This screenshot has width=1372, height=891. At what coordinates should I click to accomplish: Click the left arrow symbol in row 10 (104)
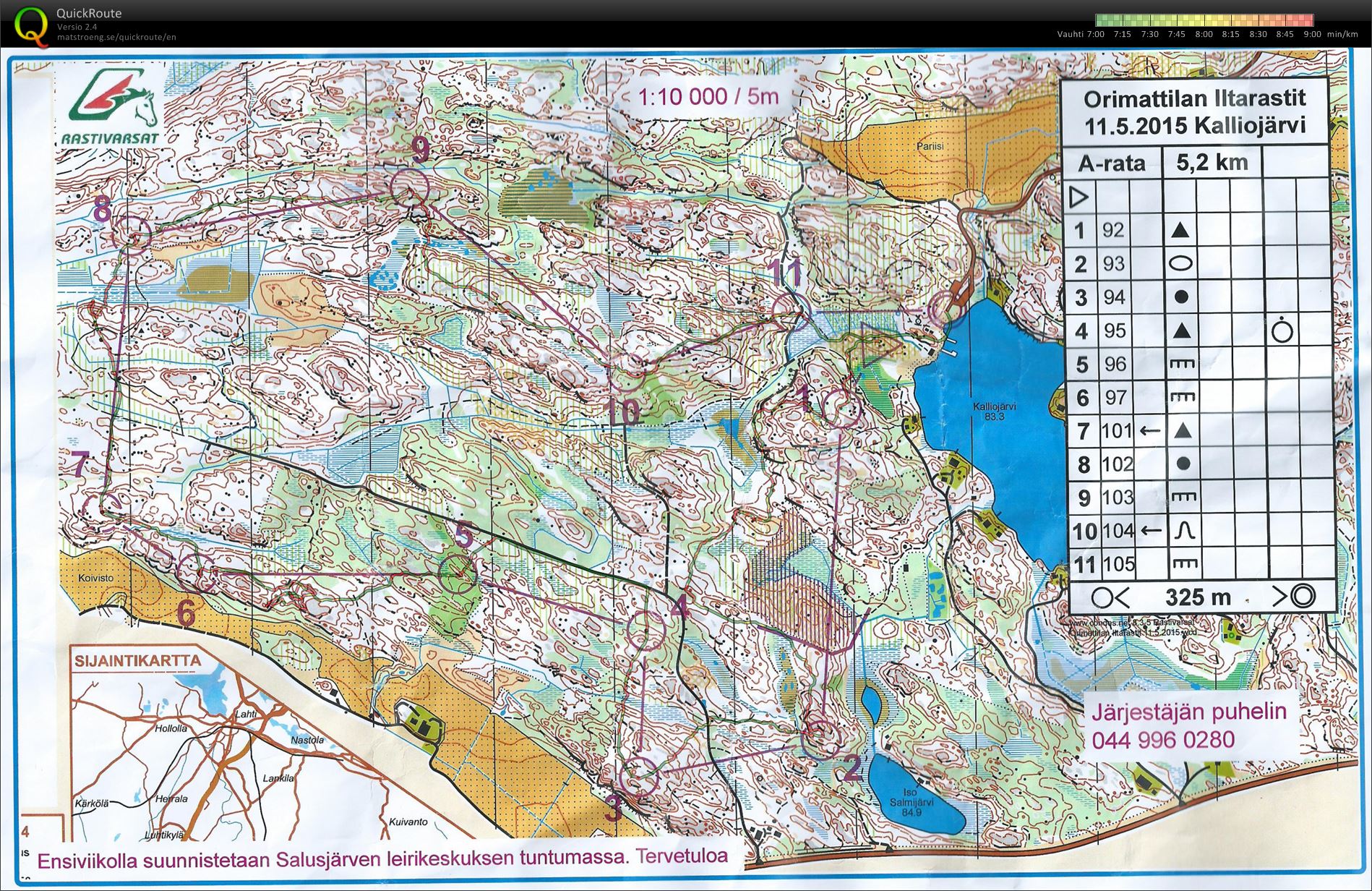click(x=1151, y=531)
